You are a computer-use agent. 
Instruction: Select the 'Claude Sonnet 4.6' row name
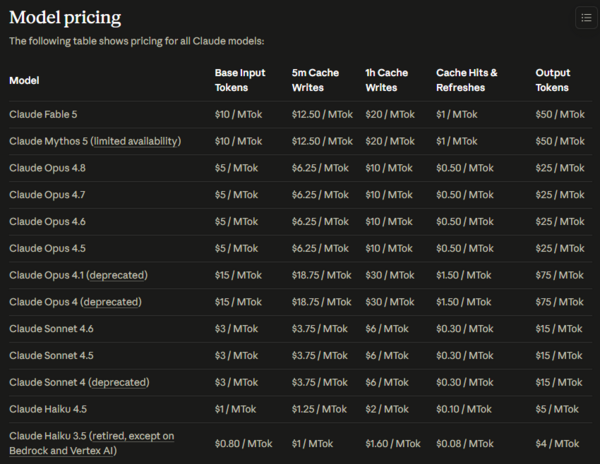coord(51,329)
